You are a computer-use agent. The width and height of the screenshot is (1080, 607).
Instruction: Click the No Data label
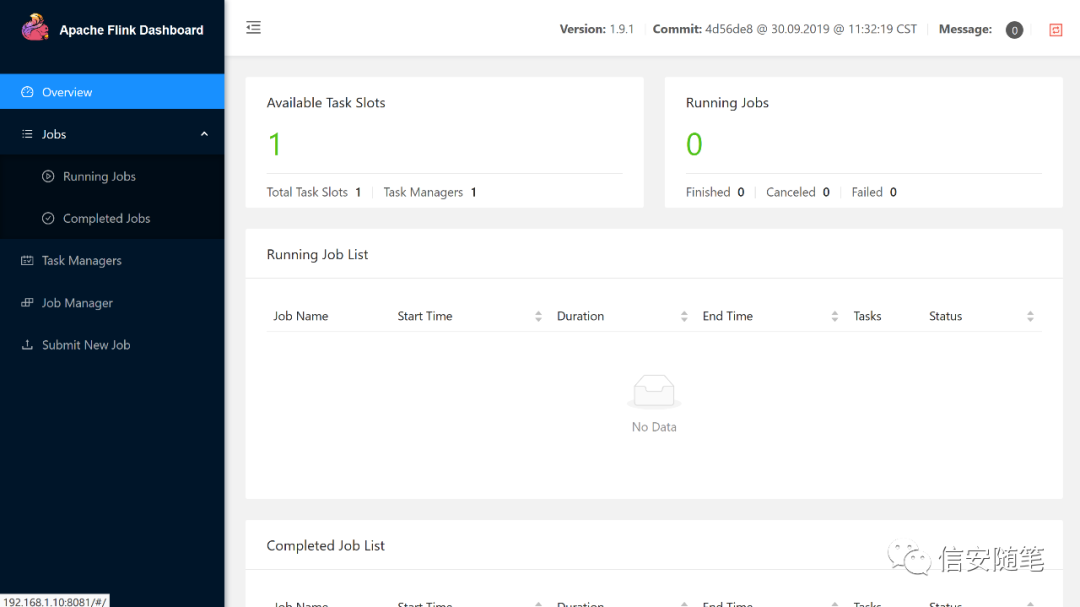[654, 426]
